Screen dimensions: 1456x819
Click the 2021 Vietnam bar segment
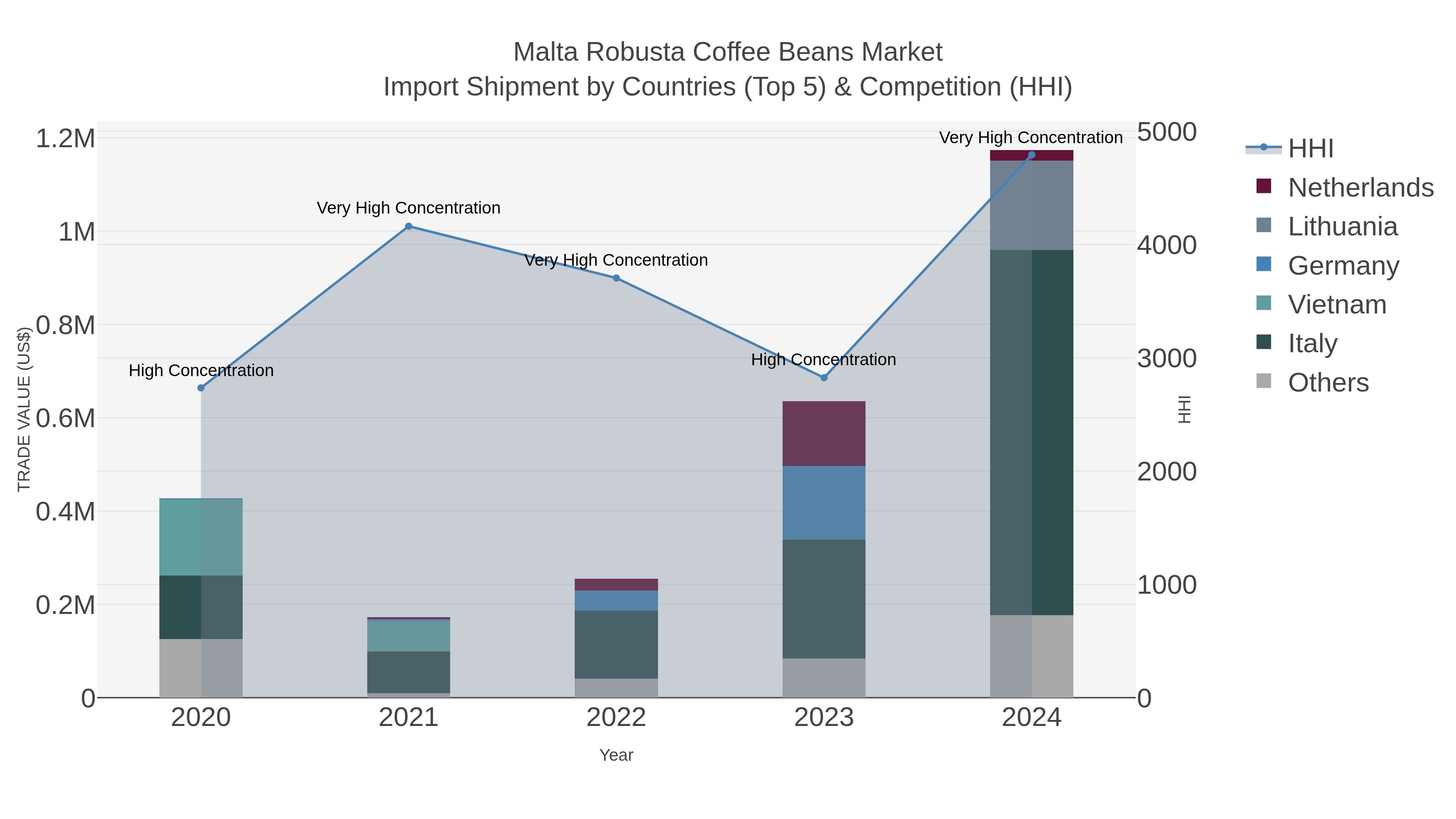coord(408,636)
